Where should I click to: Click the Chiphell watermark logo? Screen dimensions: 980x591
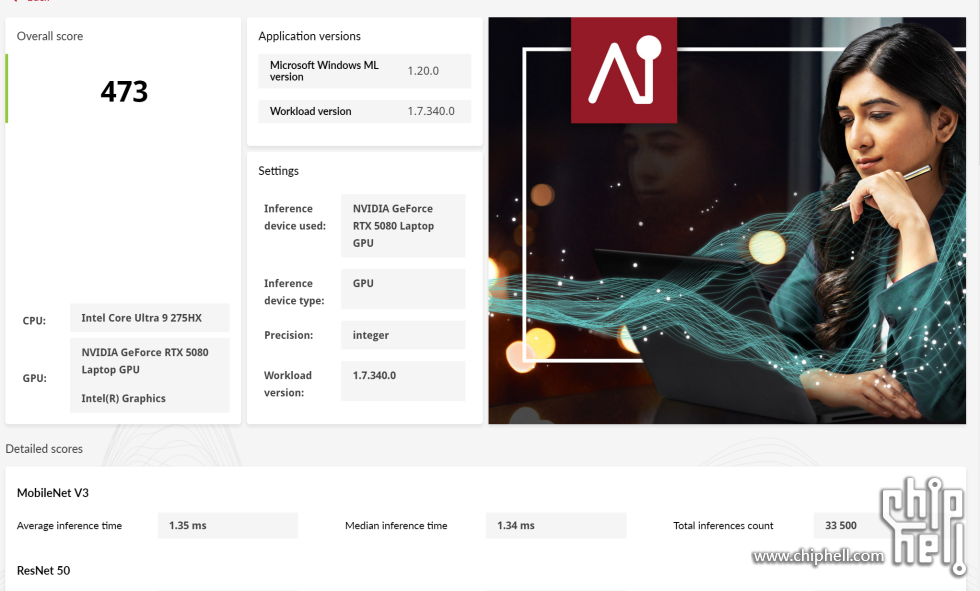coord(924,526)
